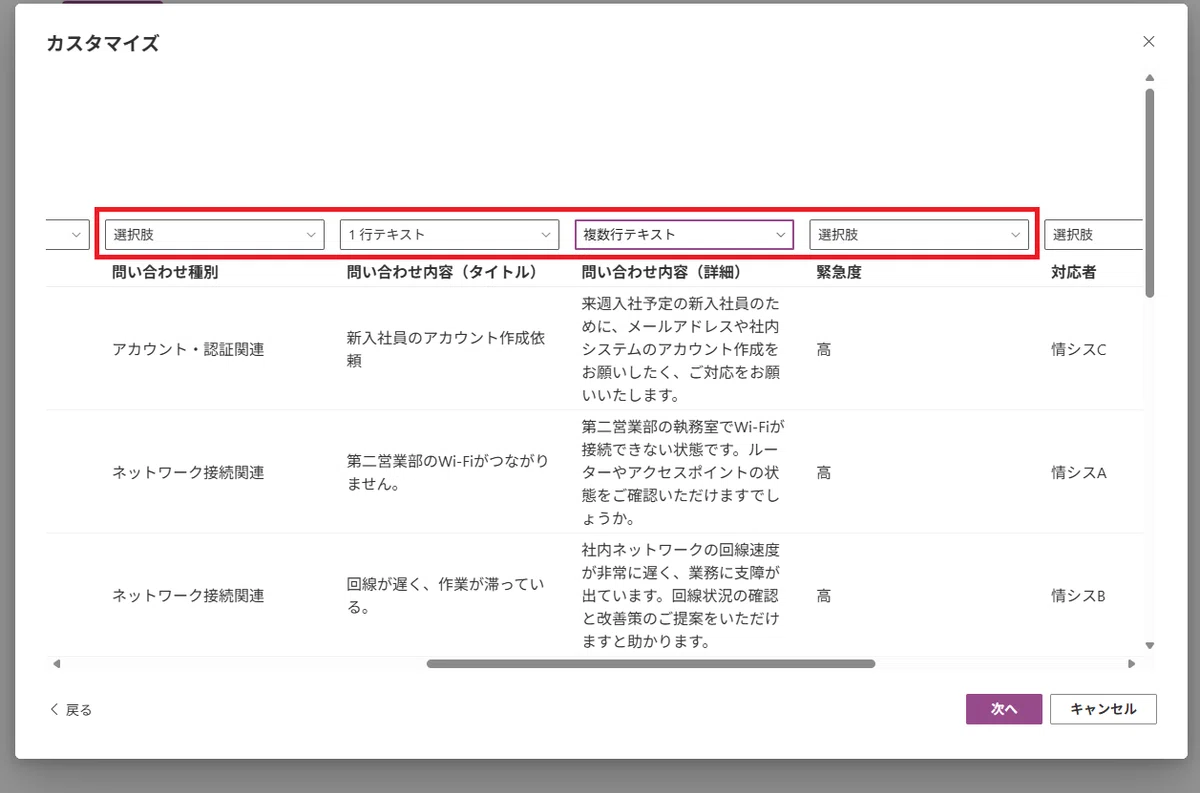
Task: Click the 情シスC cell
Action: (x=1079, y=350)
